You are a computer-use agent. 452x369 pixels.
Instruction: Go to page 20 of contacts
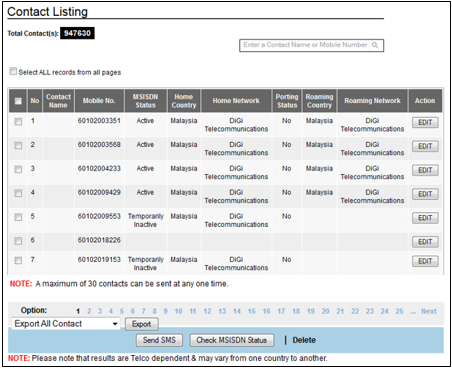pos(325,311)
